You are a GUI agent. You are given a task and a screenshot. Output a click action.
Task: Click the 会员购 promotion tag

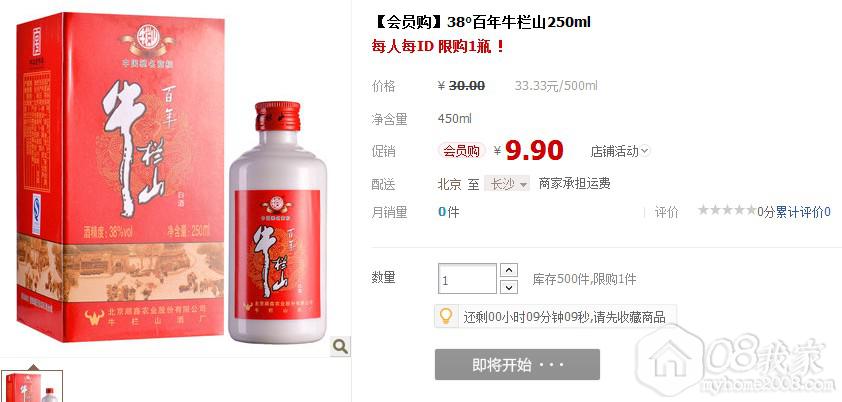tap(462, 151)
